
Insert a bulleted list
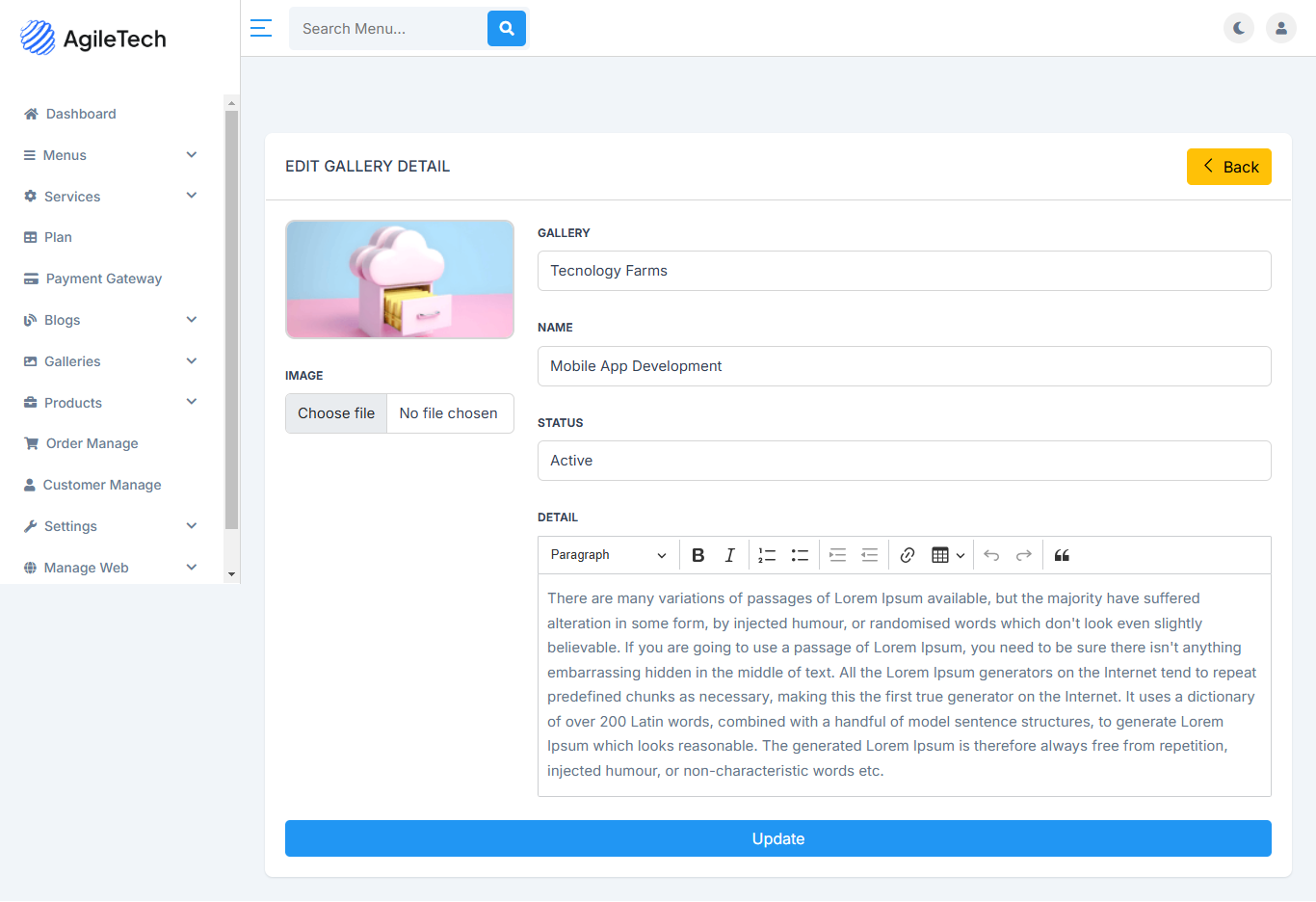tap(800, 555)
